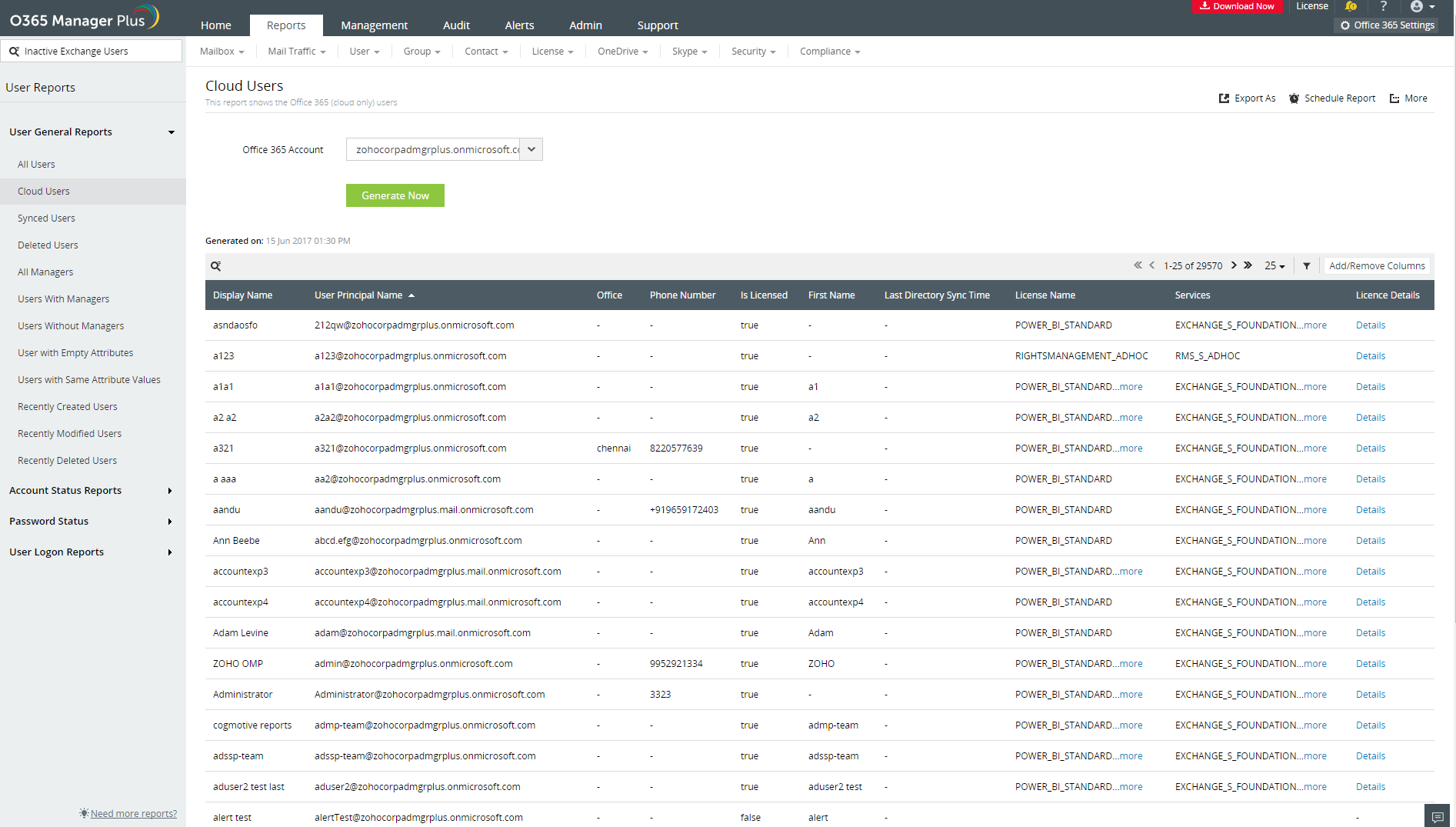Image resolution: width=1456 pixels, height=827 pixels.
Task: Go to the next results page
Action: 1234,265
